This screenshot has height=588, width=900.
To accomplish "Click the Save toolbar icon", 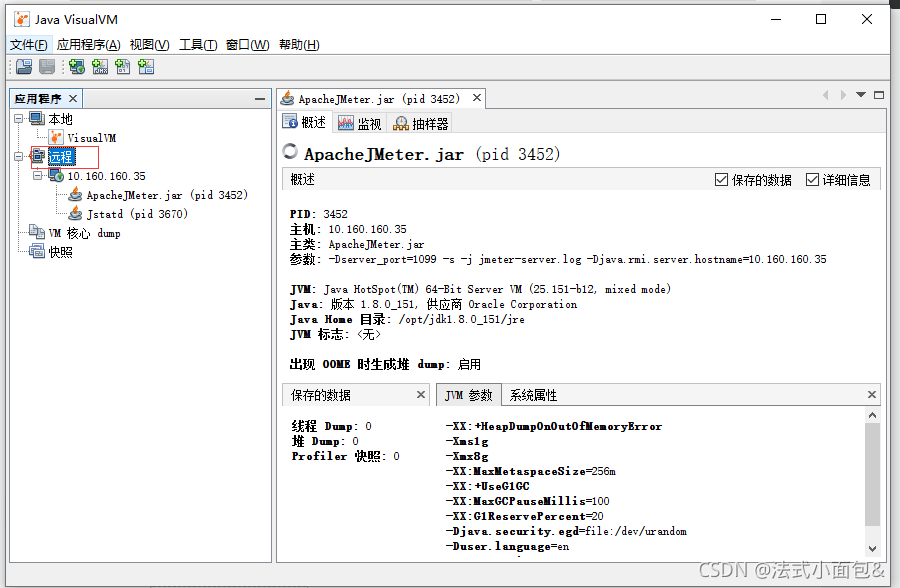I will coord(46,66).
